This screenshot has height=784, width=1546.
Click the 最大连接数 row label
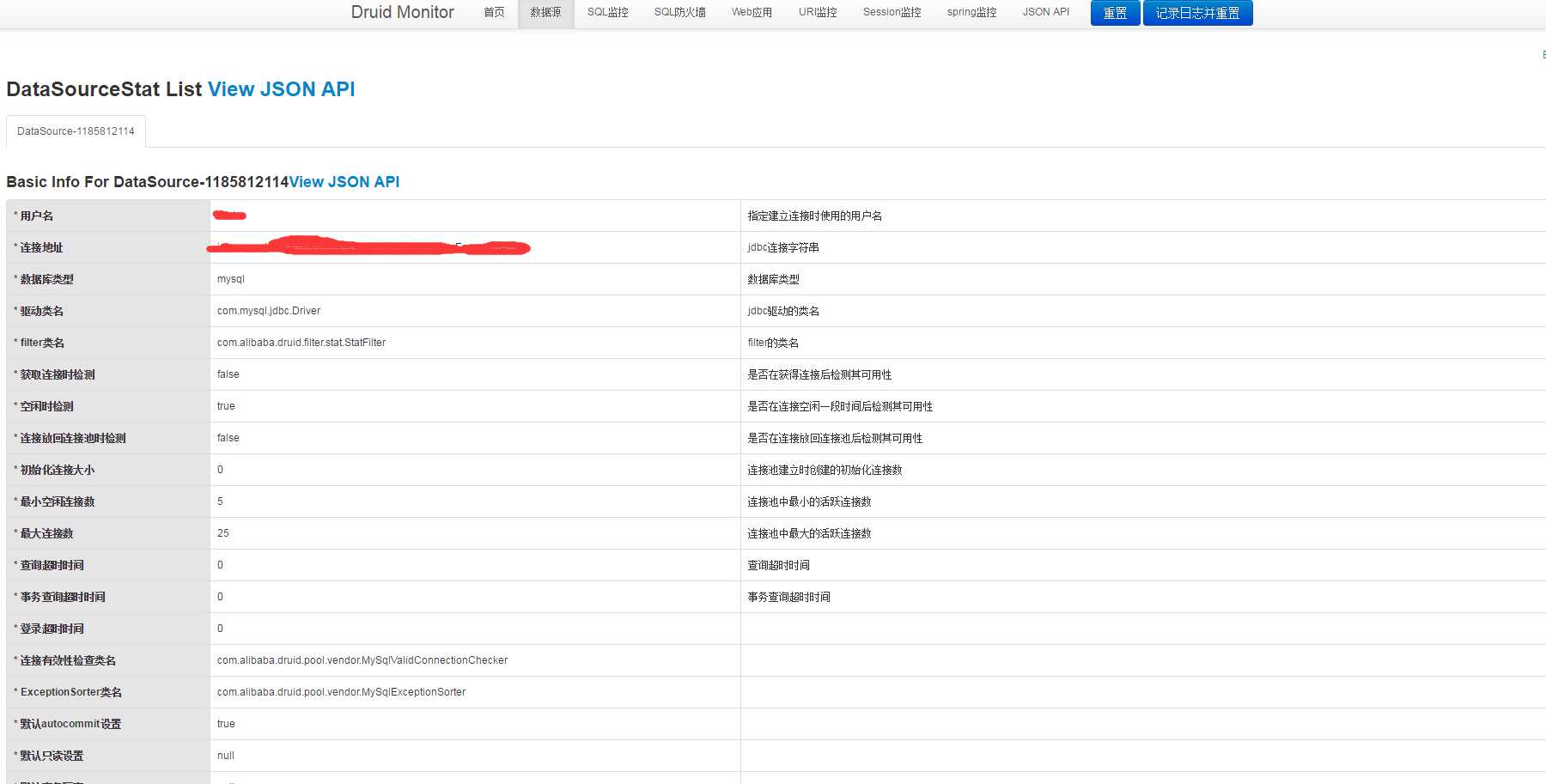pos(46,533)
